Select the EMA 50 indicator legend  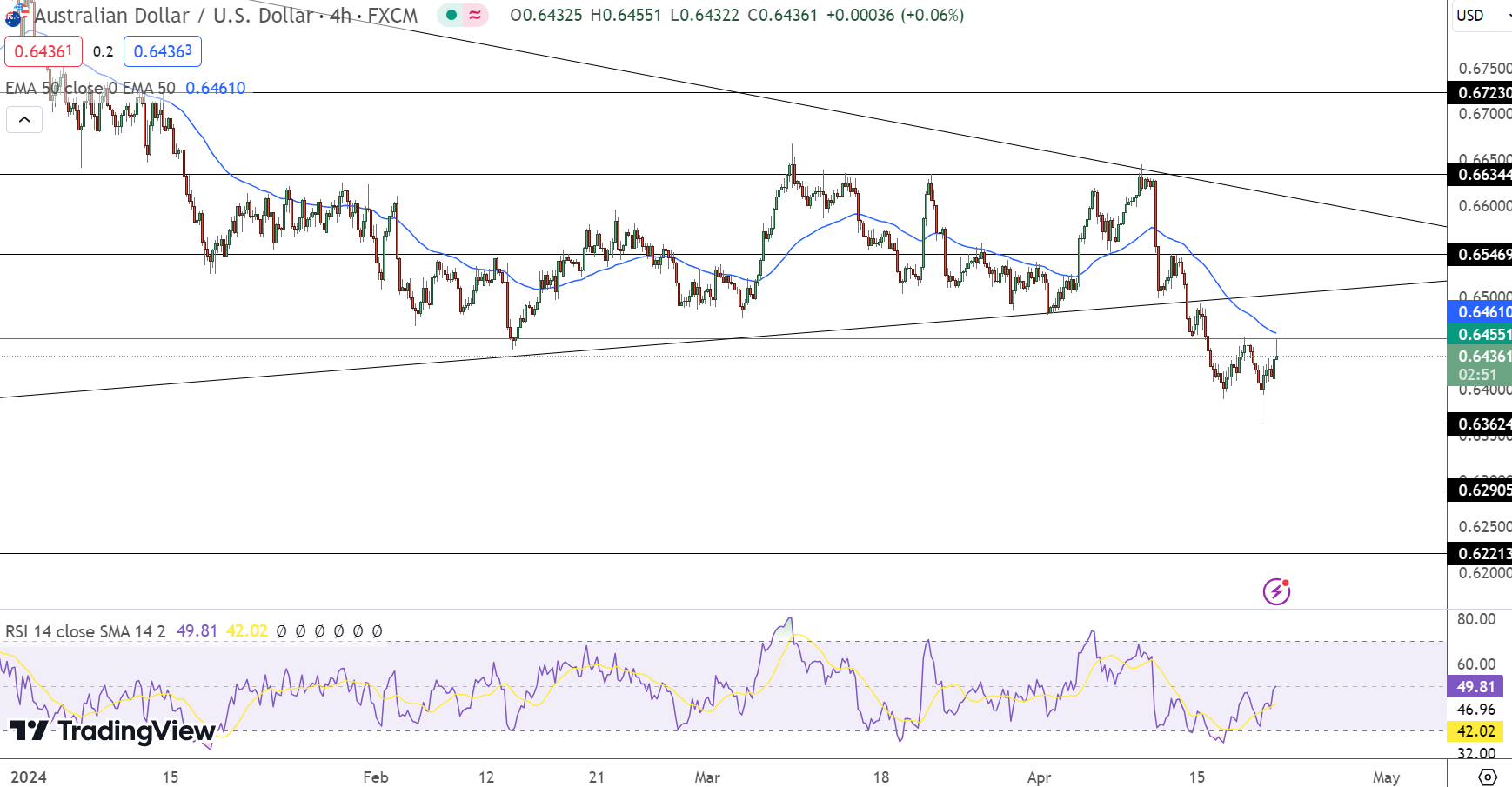90,88
